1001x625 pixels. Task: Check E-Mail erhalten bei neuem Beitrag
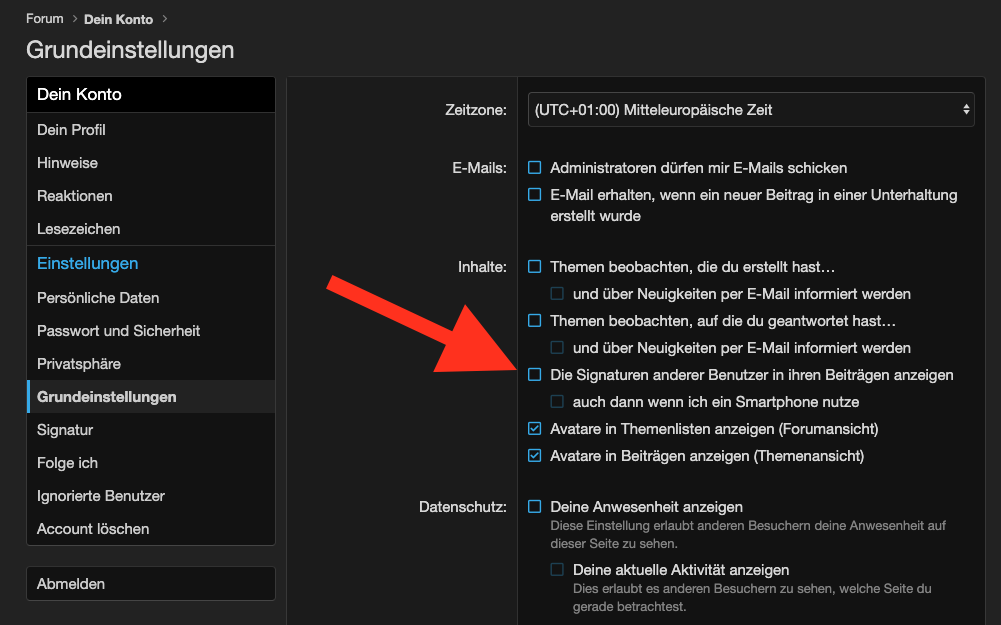tap(534, 195)
